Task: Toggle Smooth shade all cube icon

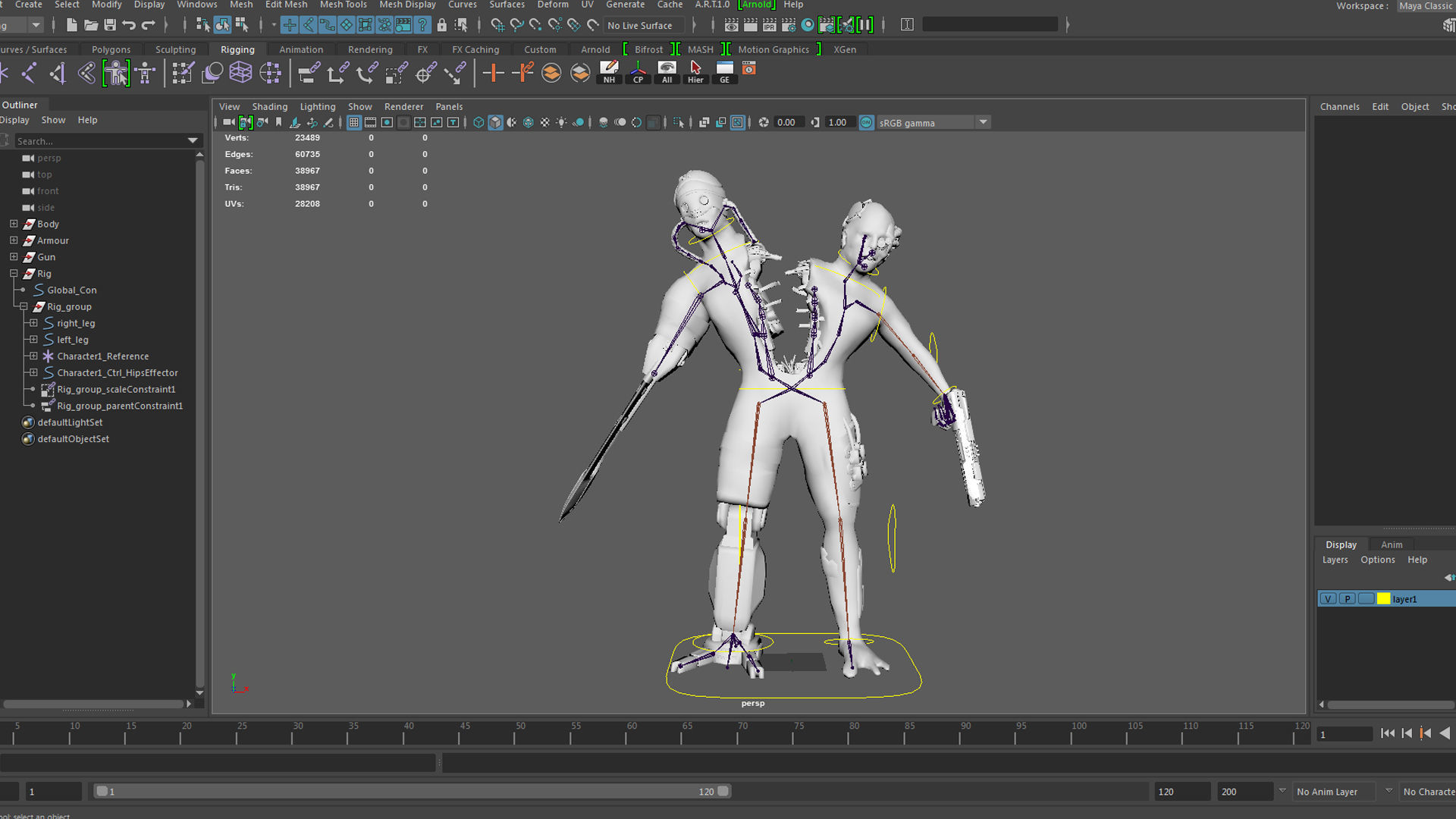Action: (495, 122)
